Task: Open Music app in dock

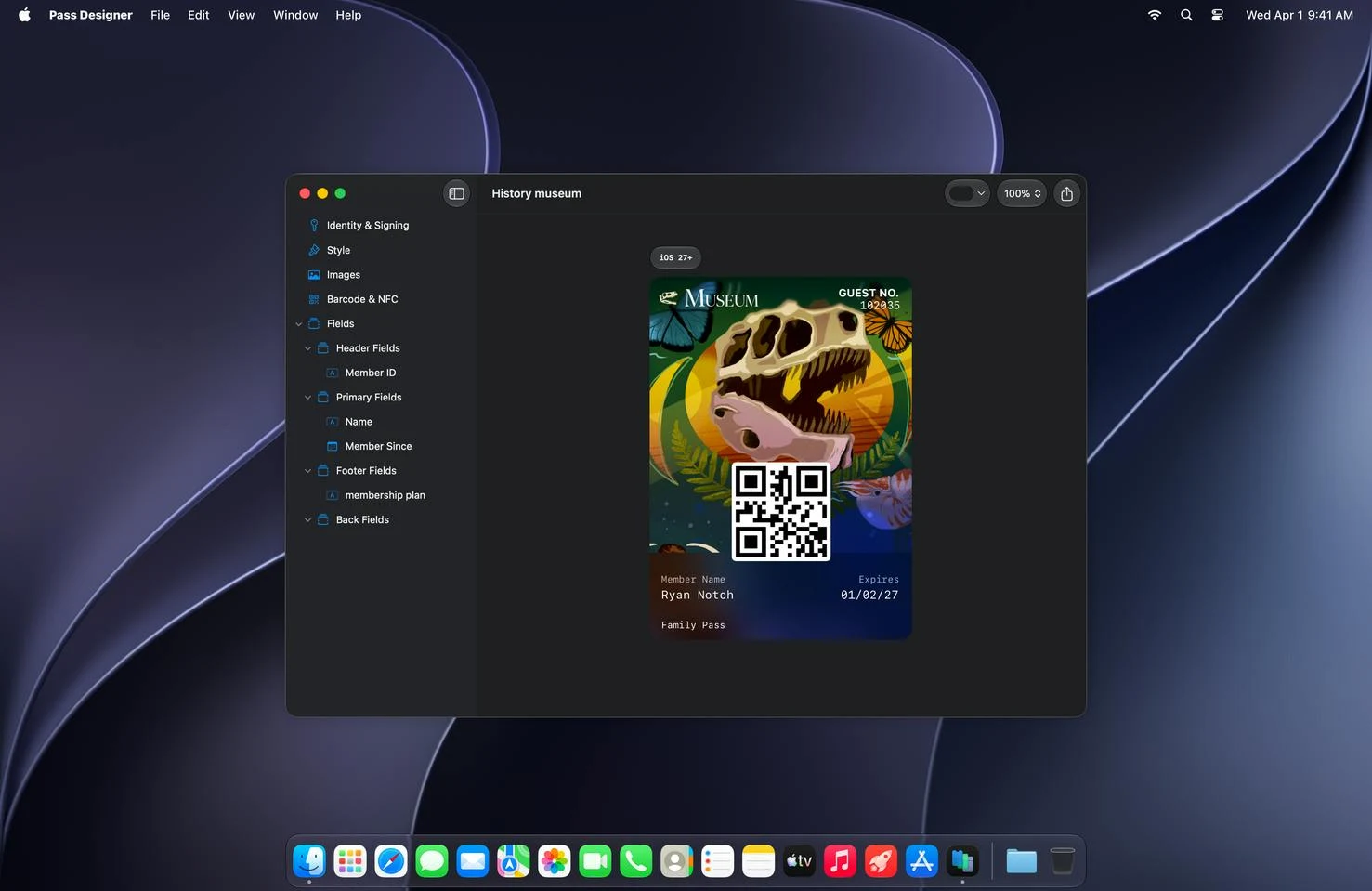Action: click(x=840, y=861)
